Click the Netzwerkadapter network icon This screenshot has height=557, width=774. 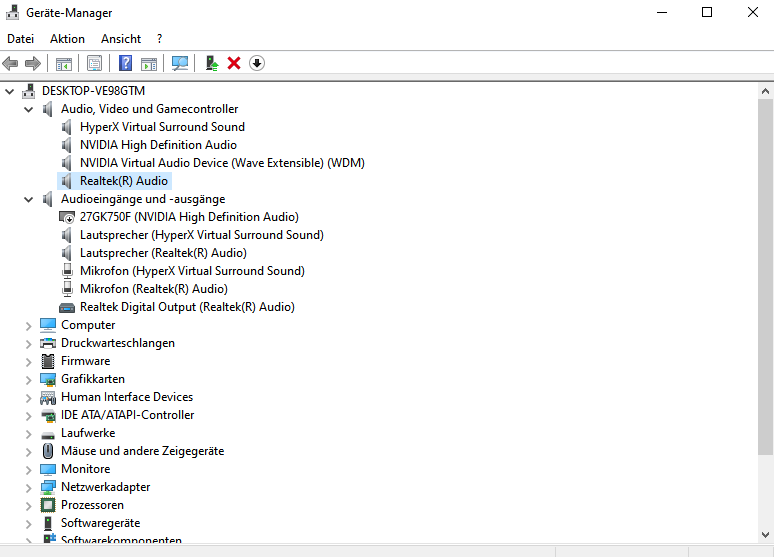tap(48, 487)
